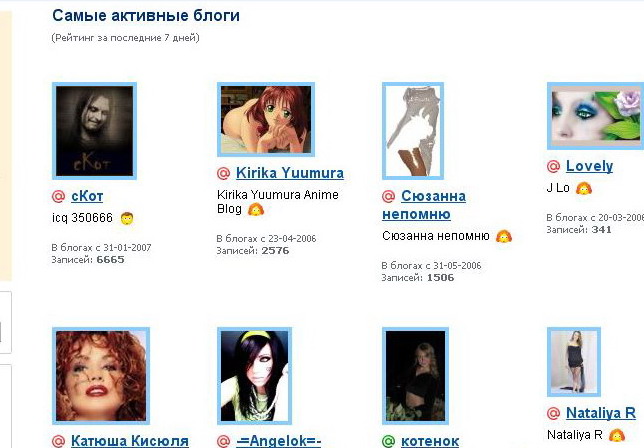Open the Сюзанна непомню blog link
The height and width of the screenshot is (448, 644).
coord(424,205)
